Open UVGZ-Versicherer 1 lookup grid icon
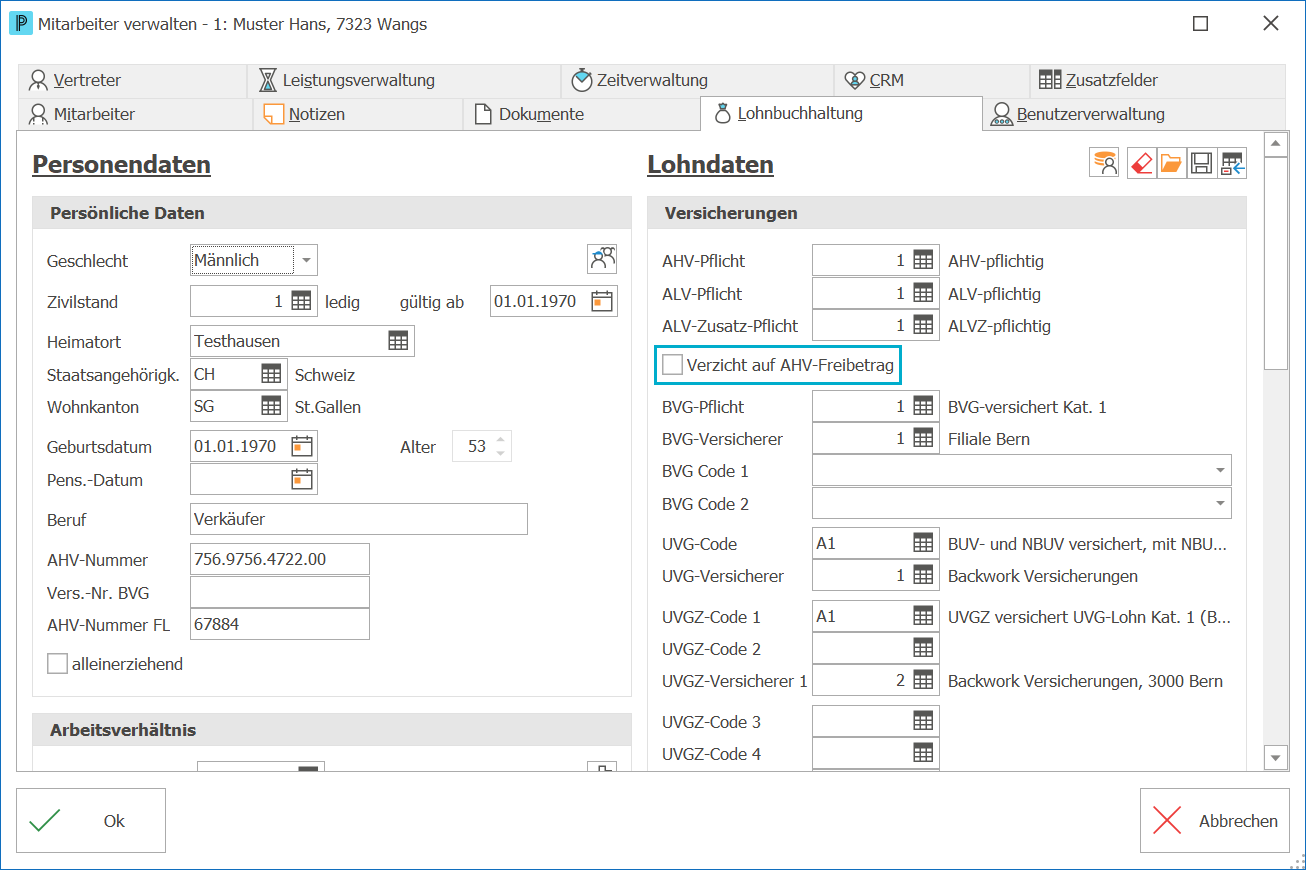Viewport: 1306px width, 870px height. point(923,681)
